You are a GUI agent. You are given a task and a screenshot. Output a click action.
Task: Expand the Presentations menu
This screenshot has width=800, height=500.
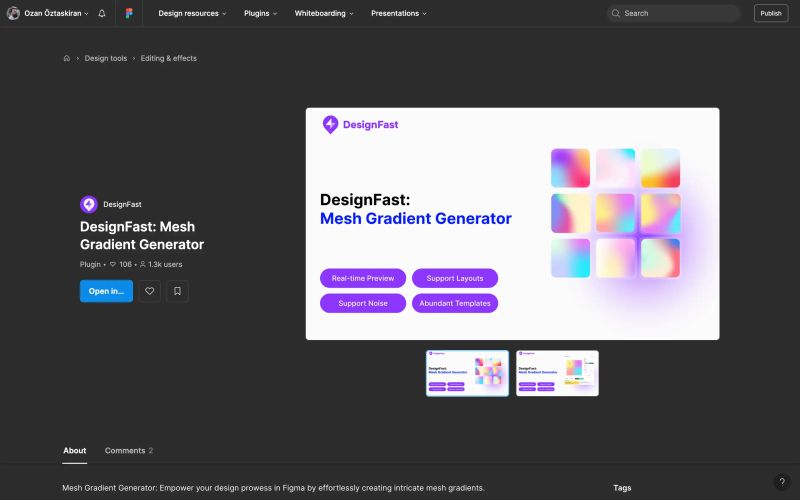point(399,13)
